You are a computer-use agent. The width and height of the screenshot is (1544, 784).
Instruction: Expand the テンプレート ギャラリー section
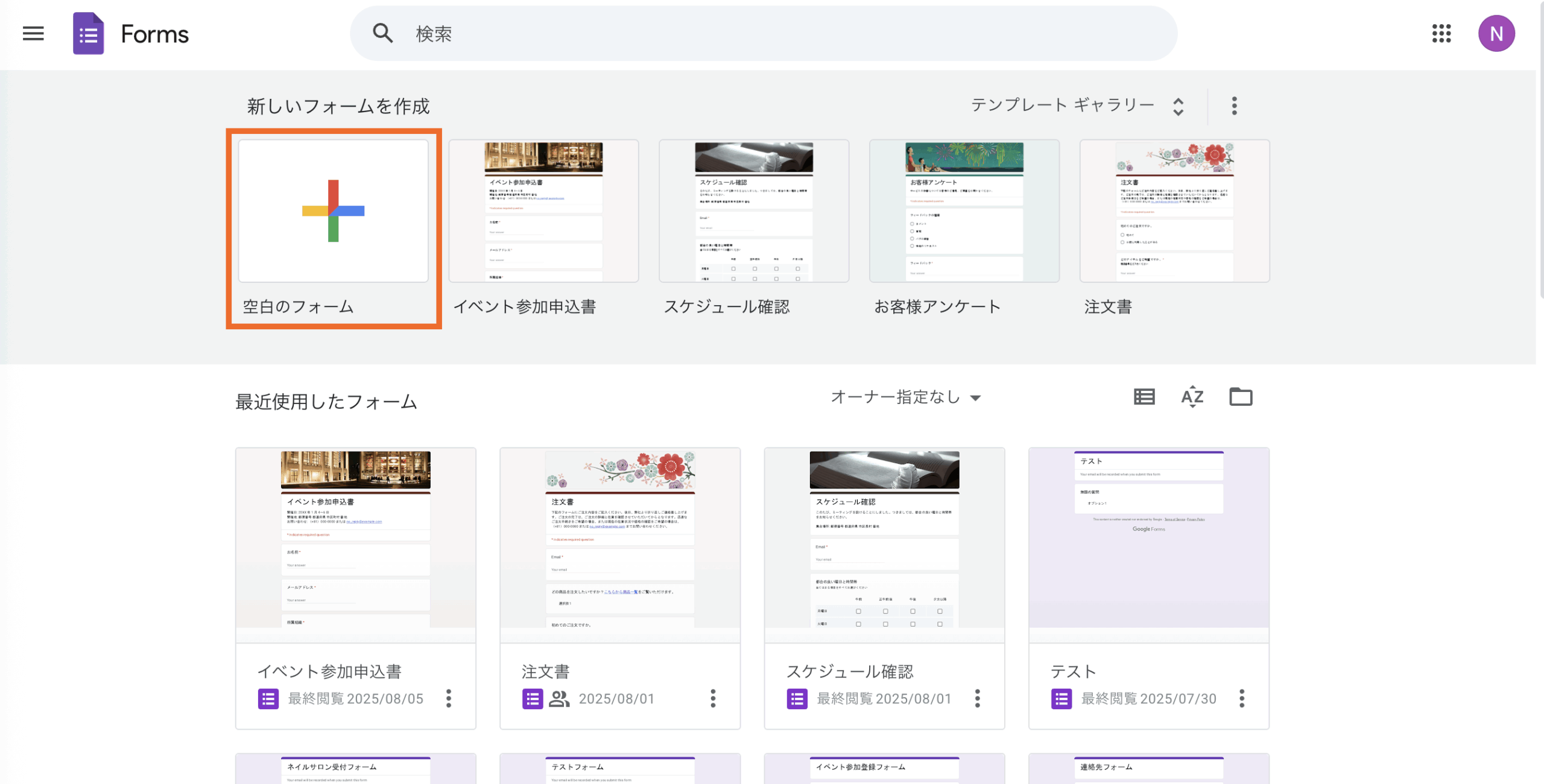pyautogui.click(x=1179, y=105)
